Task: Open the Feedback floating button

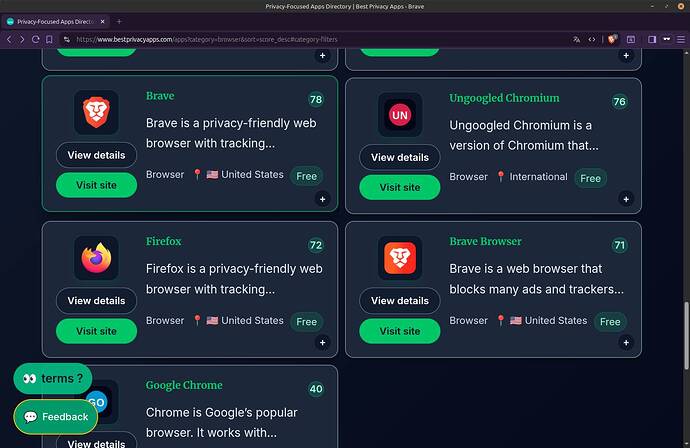Action: pyautogui.click(x=56, y=417)
